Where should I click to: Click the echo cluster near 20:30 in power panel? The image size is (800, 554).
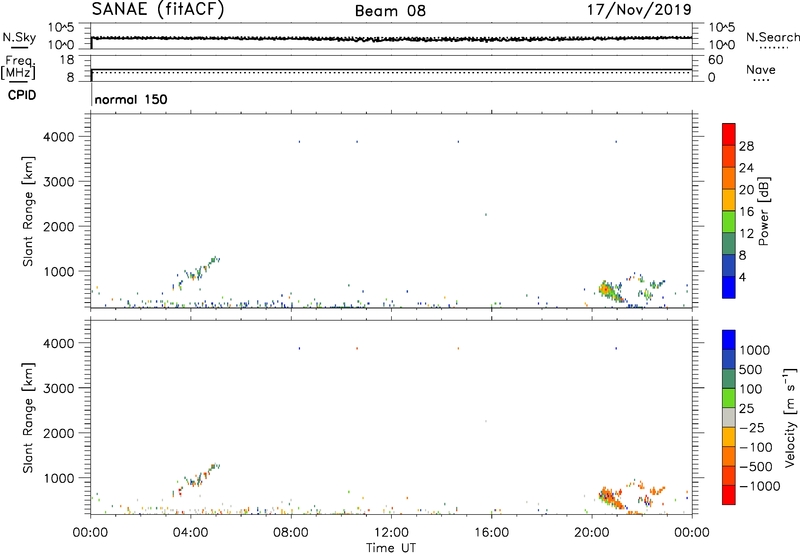(611, 292)
